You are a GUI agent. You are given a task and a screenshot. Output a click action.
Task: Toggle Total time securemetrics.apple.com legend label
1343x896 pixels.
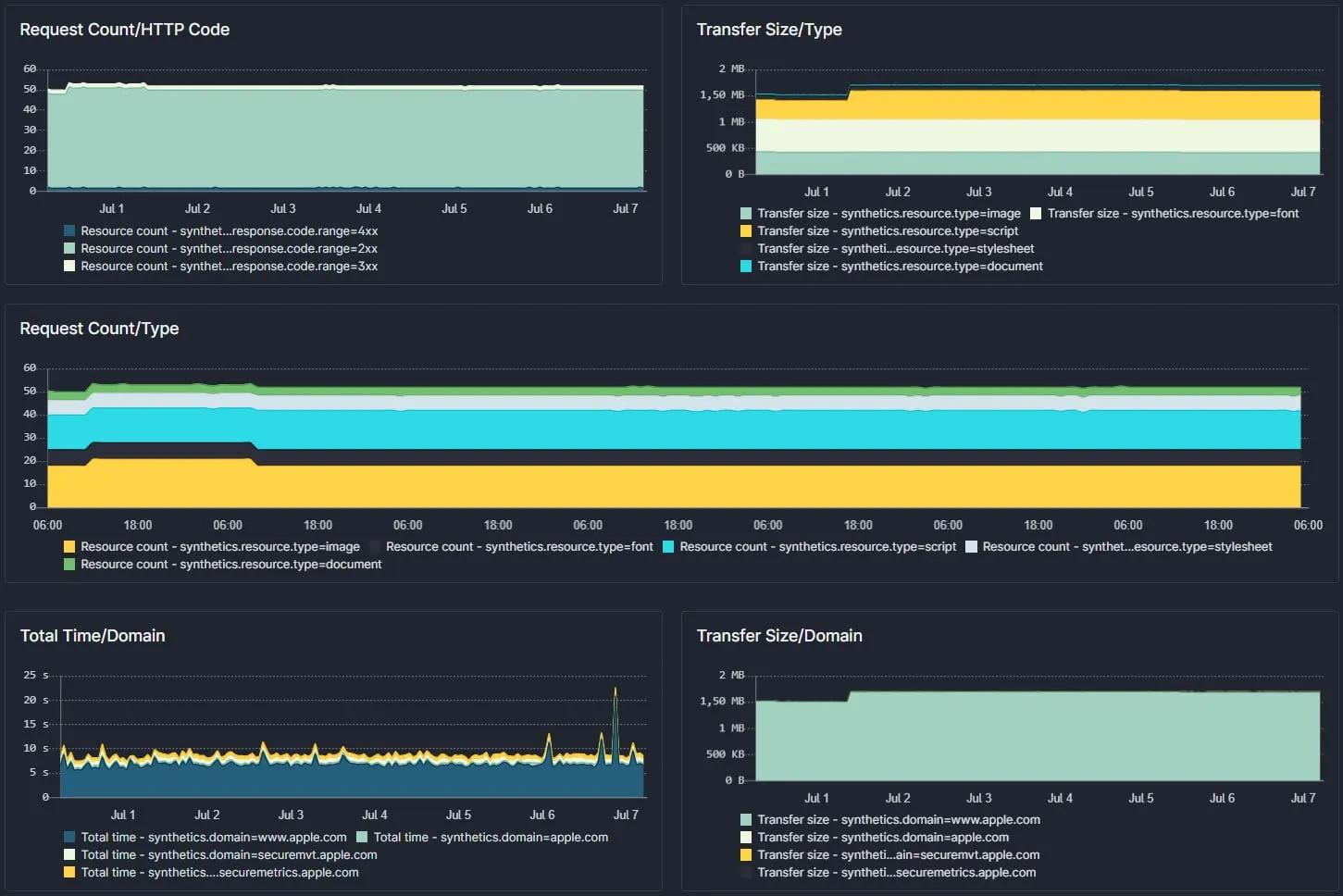[219, 873]
